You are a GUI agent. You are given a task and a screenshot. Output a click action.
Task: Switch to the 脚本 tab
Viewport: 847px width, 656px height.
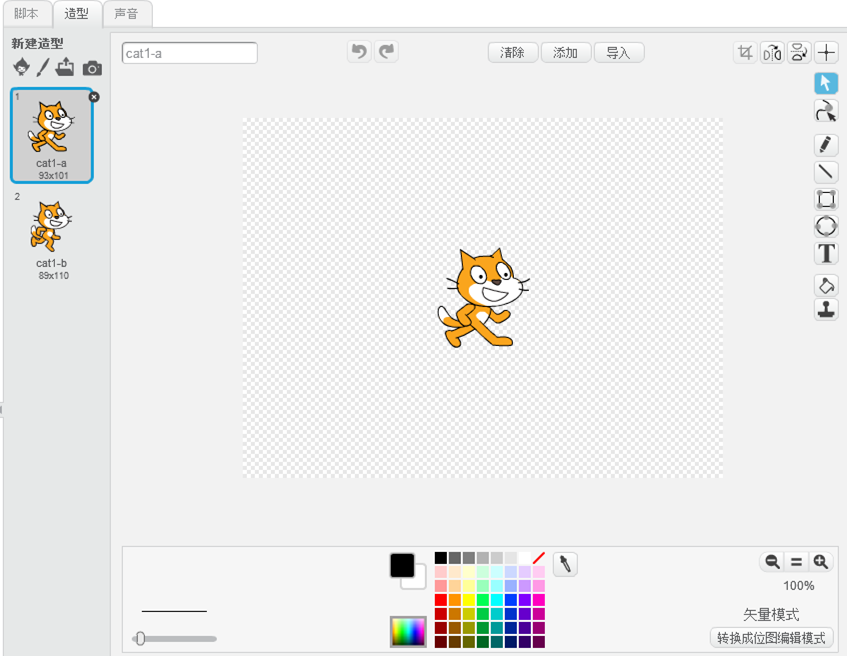coord(26,14)
